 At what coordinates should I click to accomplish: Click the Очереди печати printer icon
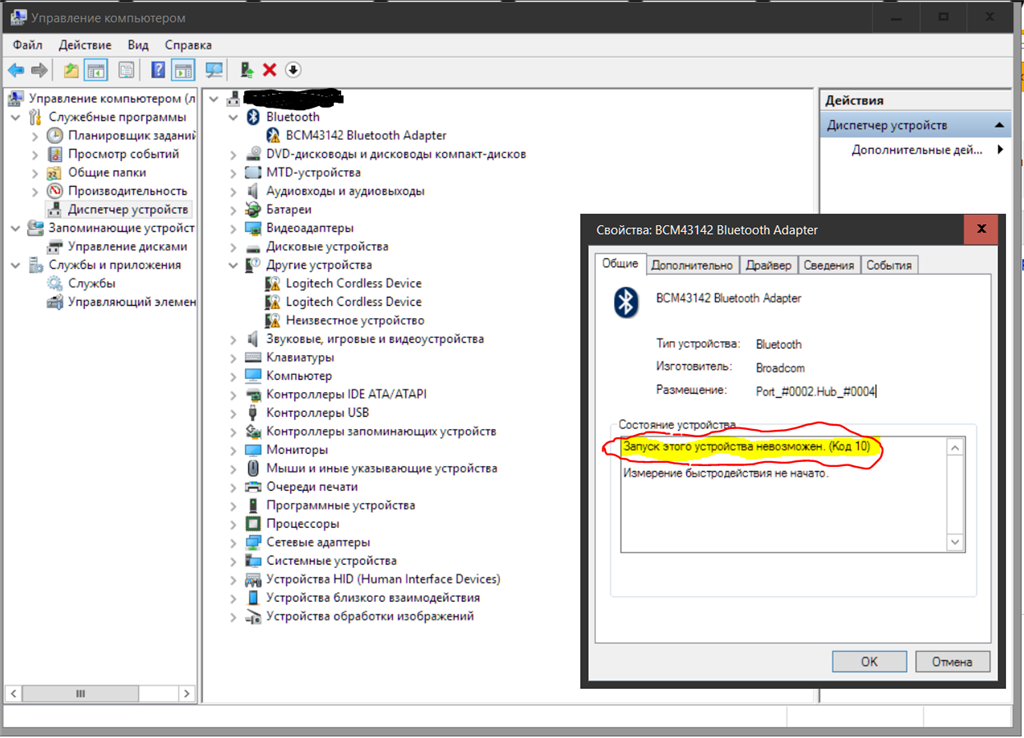coord(253,487)
